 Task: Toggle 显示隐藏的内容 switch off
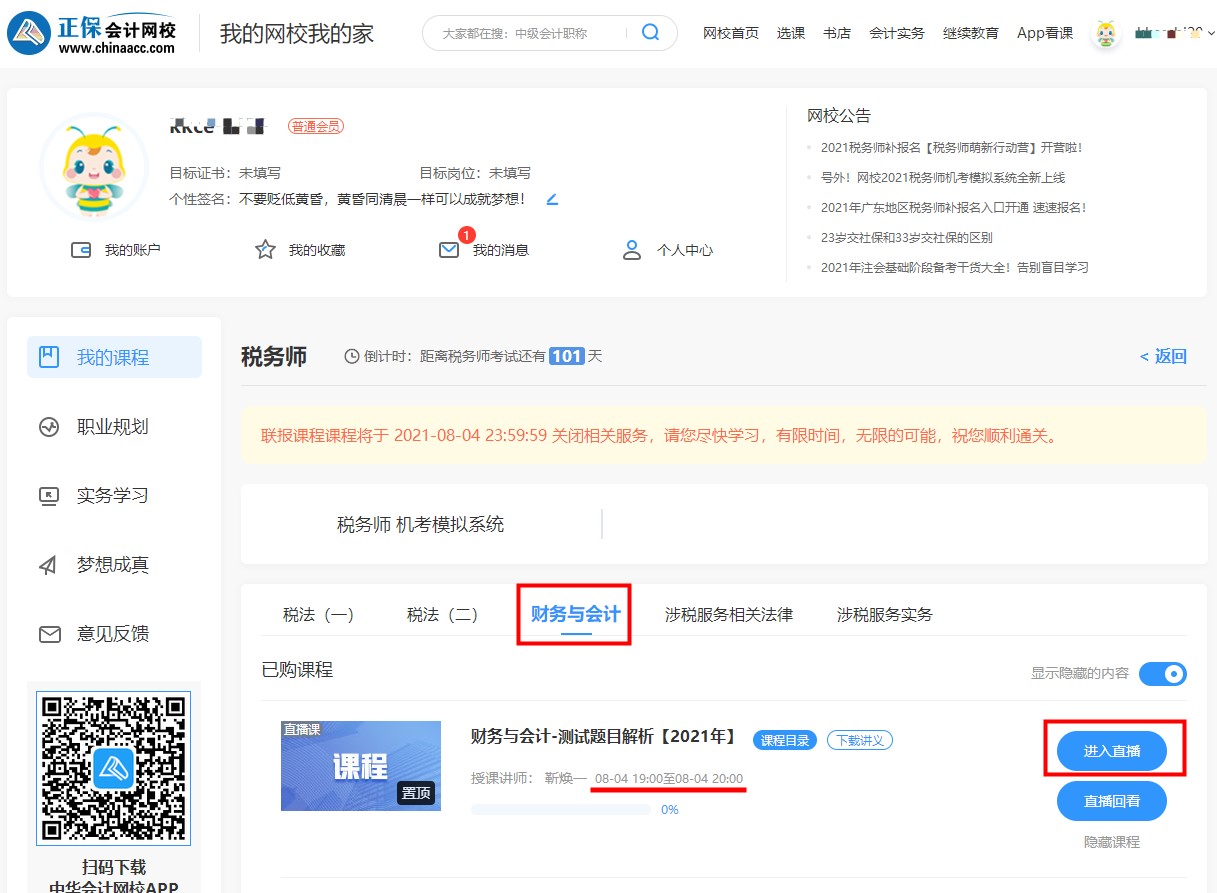click(x=1163, y=674)
